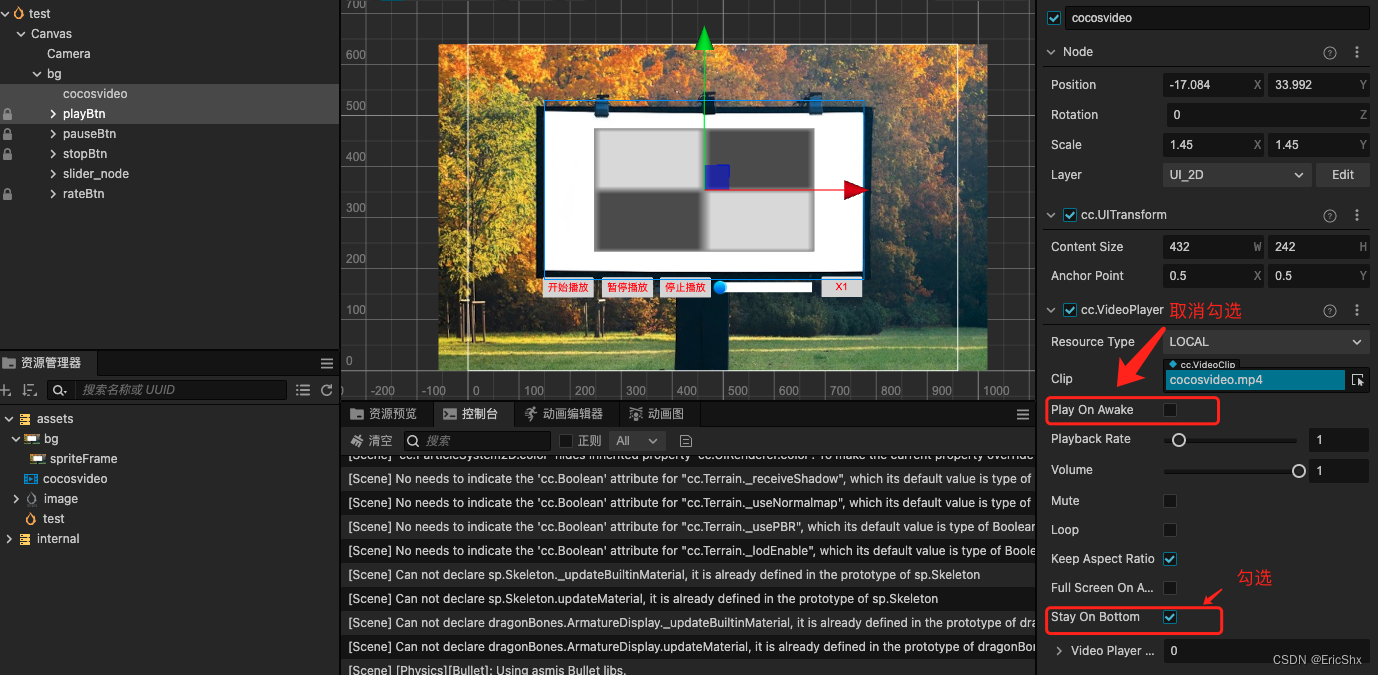Expand the internal folder
The image size is (1378, 675).
pyautogui.click(x=9, y=539)
